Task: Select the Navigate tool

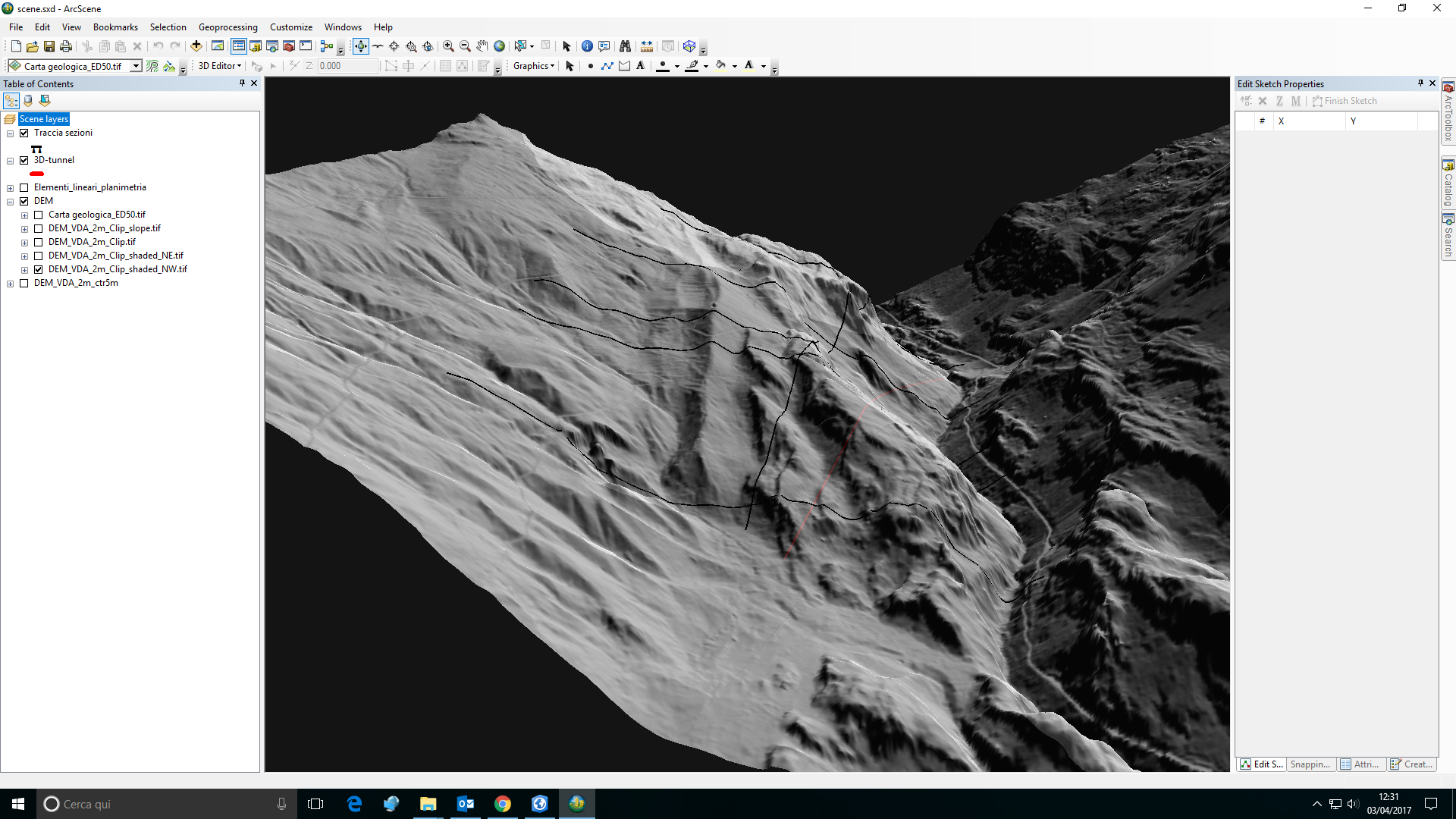Action: [360, 45]
